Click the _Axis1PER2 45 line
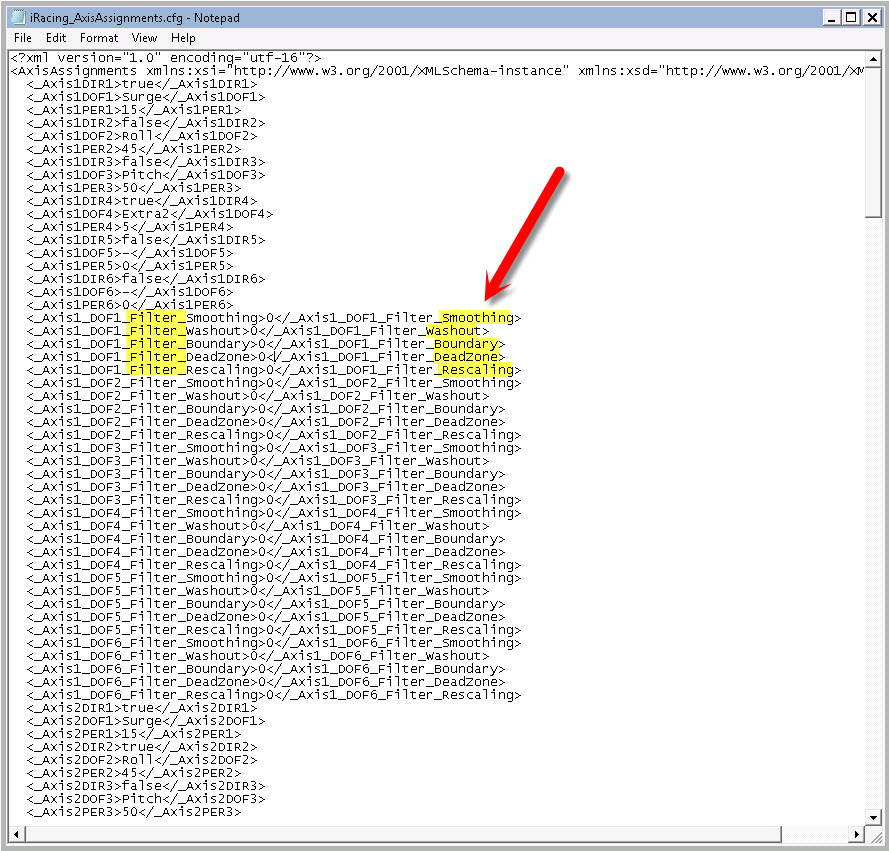Screen dimensions: 889x851 click(x=134, y=149)
